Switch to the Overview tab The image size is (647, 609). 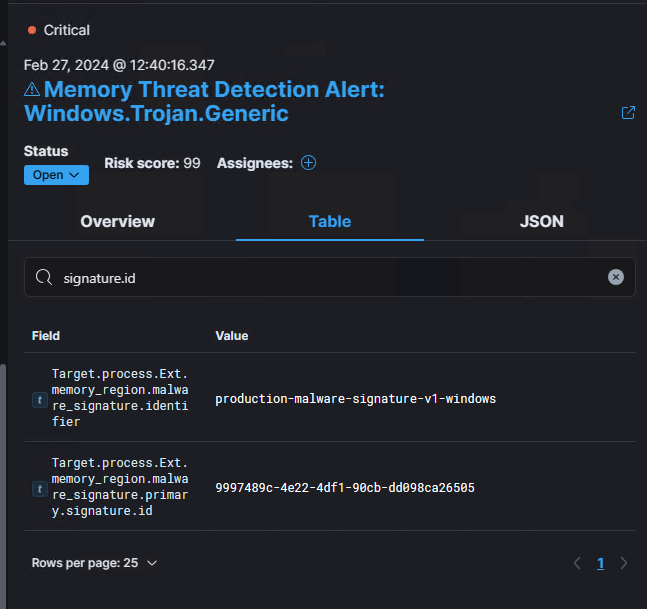(x=117, y=221)
